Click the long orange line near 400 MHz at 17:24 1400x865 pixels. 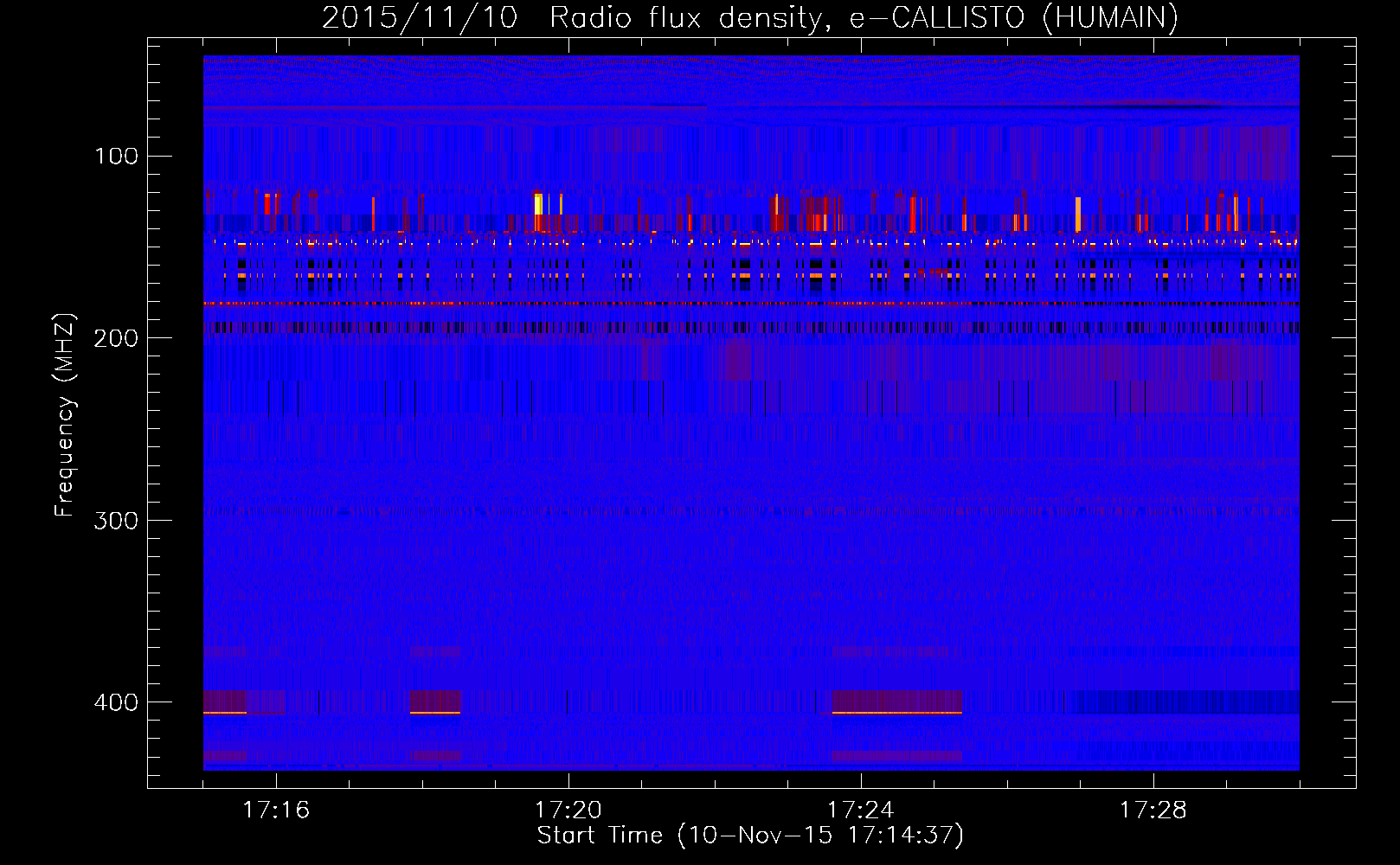tap(896, 713)
